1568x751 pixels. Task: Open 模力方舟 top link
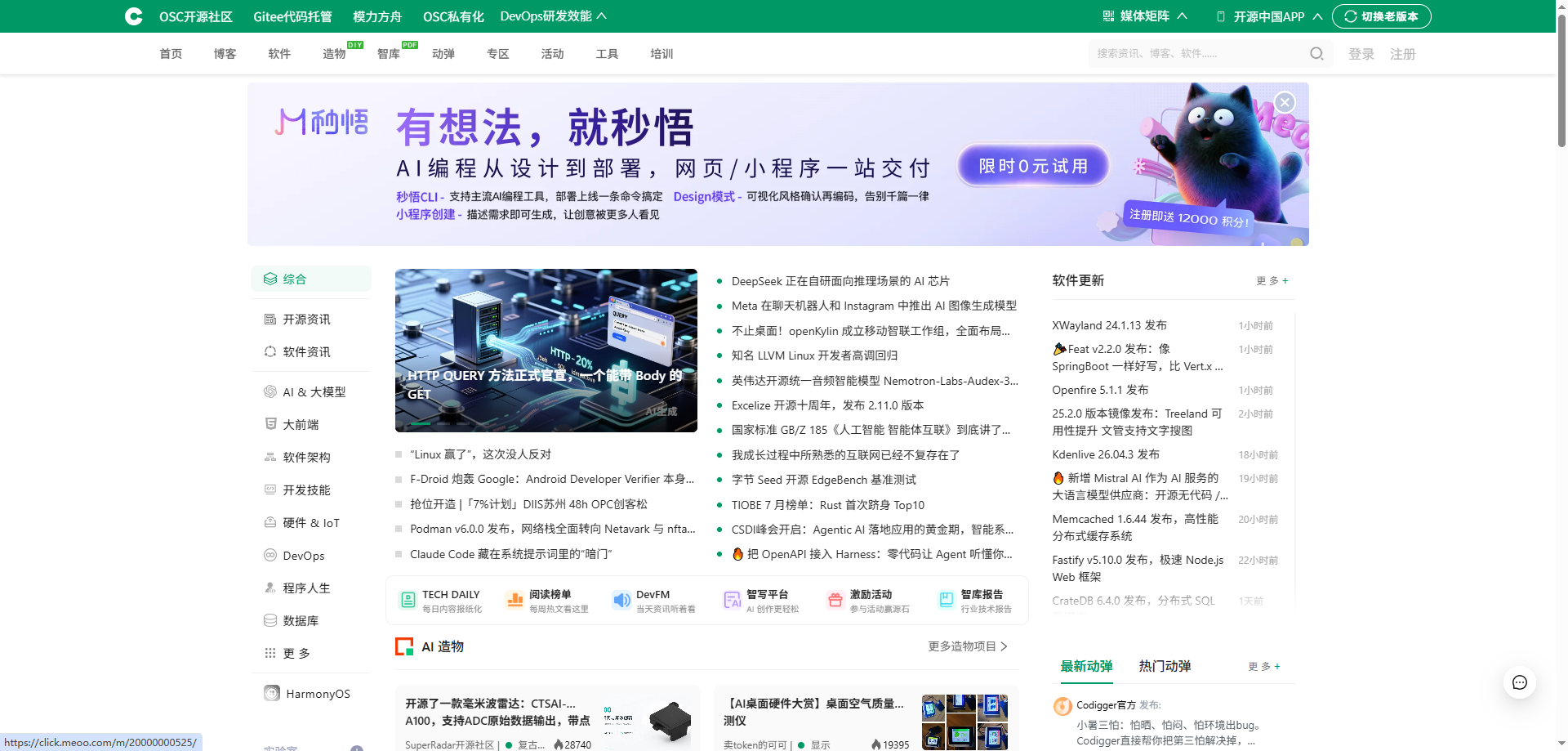click(x=377, y=16)
